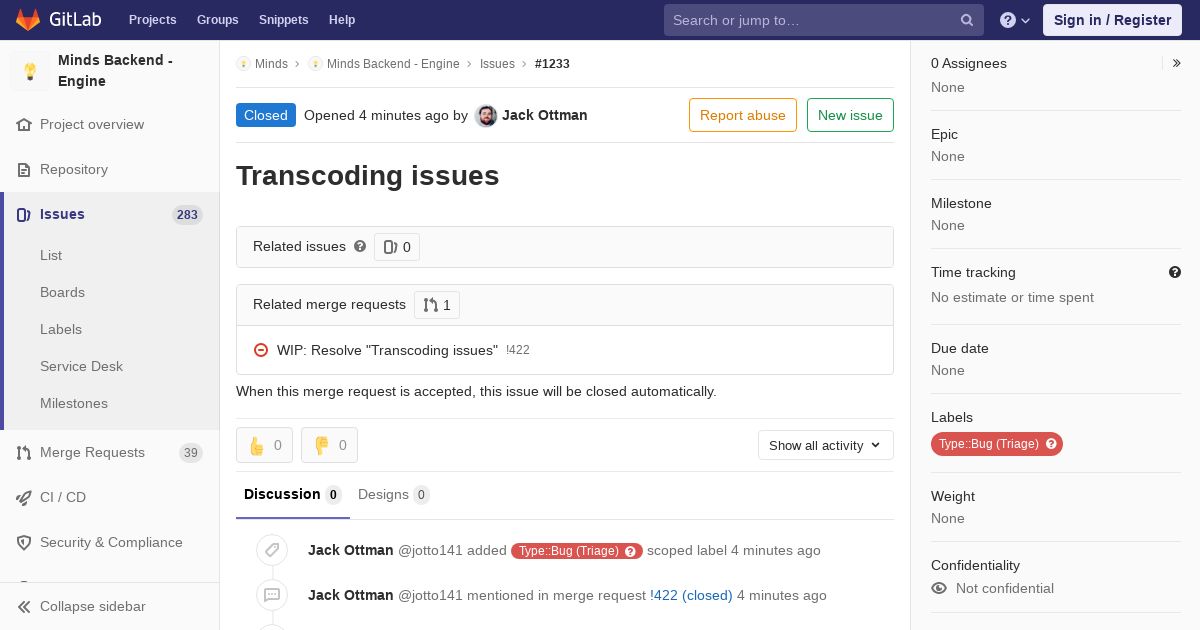This screenshot has width=1200, height=630.
Task: Click Project overview home icon
Action: click(24, 125)
